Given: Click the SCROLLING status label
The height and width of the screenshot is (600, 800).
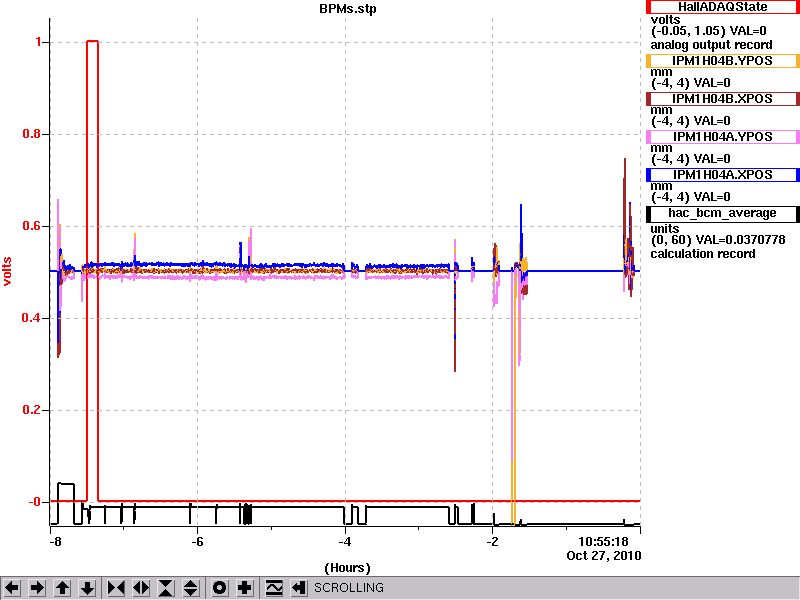Looking at the screenshot, I should [x=348, y=588].
